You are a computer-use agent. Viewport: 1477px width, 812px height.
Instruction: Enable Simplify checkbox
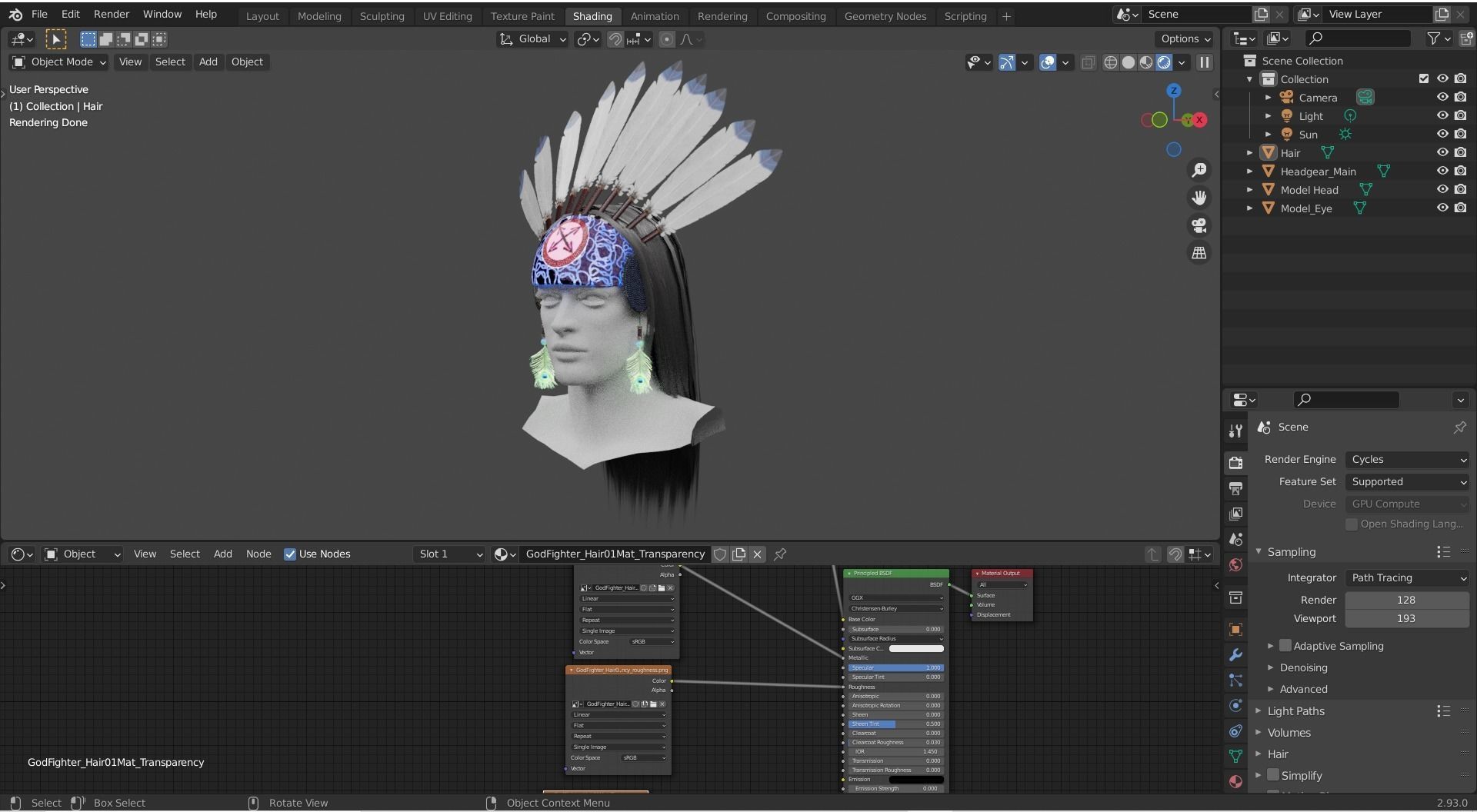1273,775
